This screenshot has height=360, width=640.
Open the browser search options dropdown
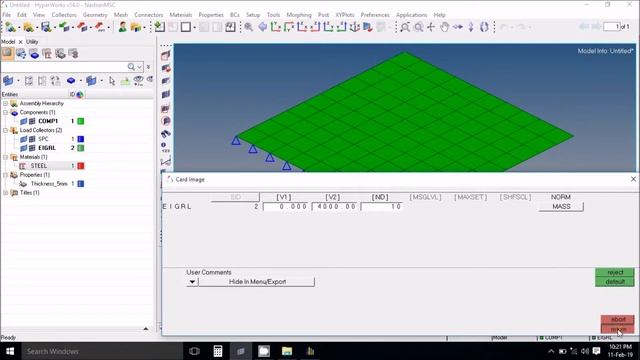(140, 67)
